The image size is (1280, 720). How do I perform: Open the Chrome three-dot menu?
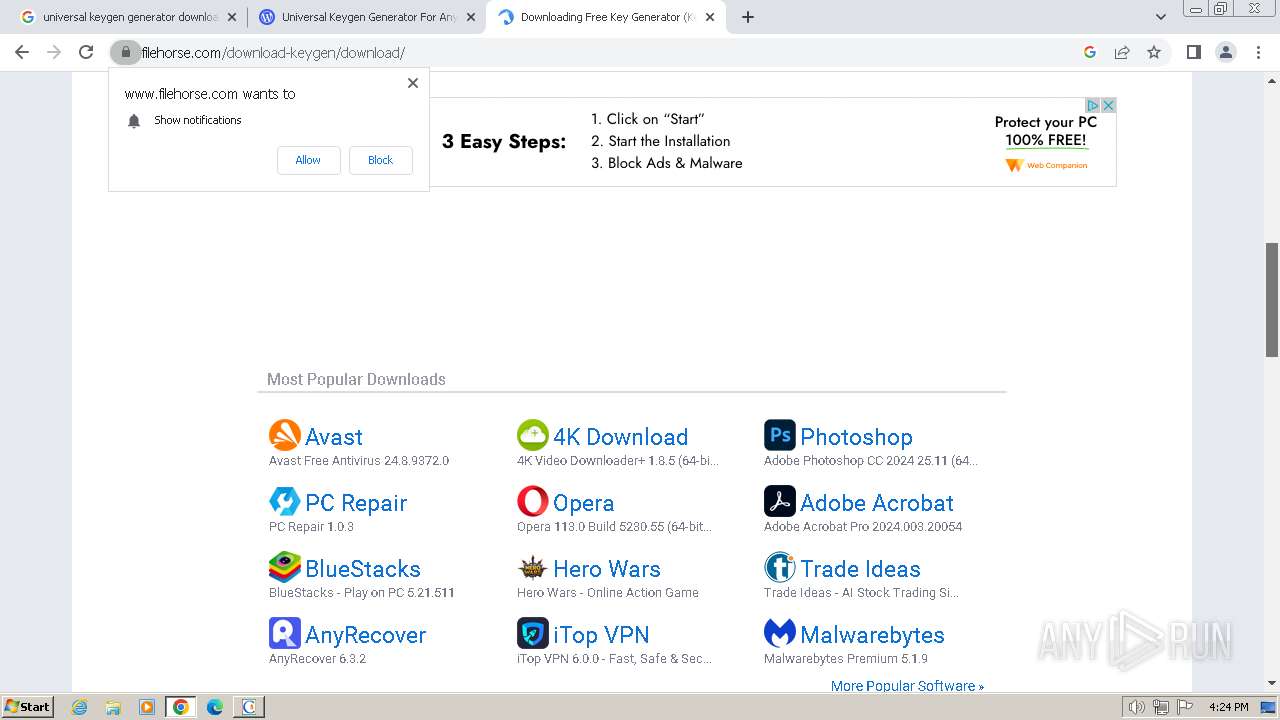[1258, 52]
